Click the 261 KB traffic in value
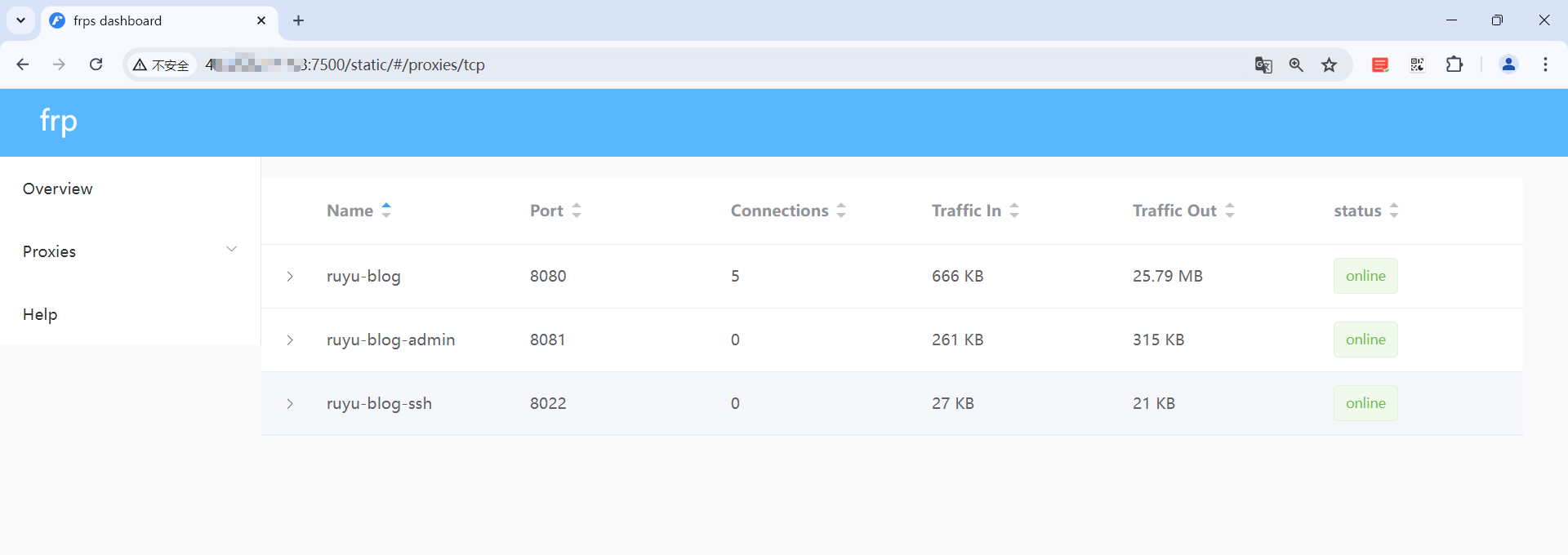This screenshot has width=1568, height=555. point(958,340)
